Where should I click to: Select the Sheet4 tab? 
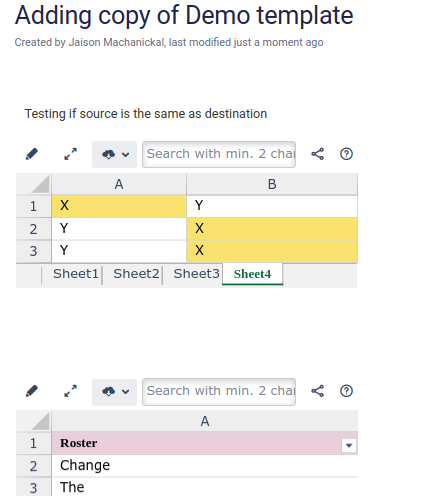click(252, 274)
